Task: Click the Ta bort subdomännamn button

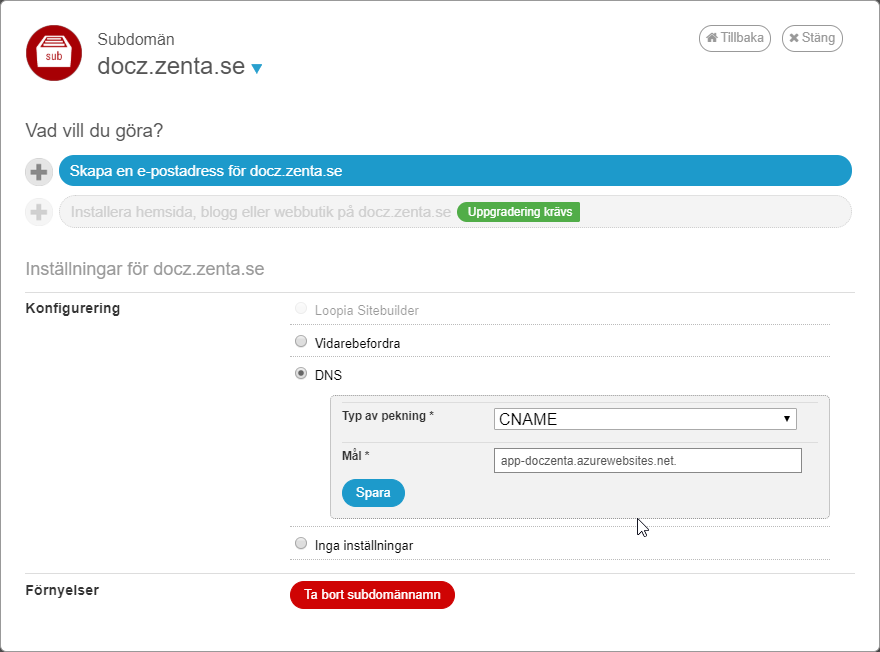Action: click(x=372, y=594)
